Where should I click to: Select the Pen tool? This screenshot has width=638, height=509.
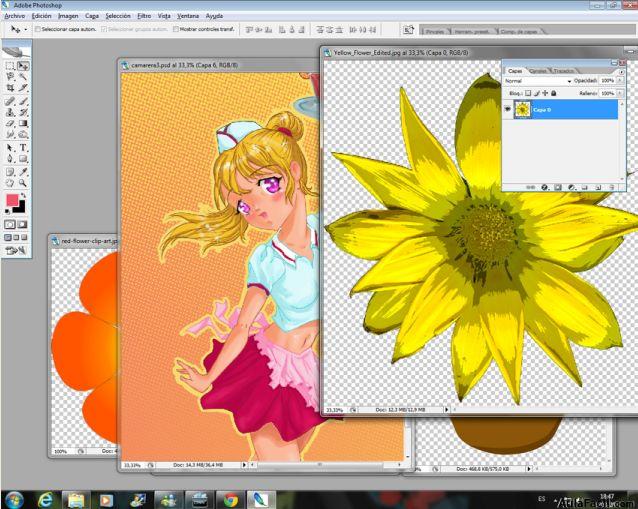(x=10, y=159)
